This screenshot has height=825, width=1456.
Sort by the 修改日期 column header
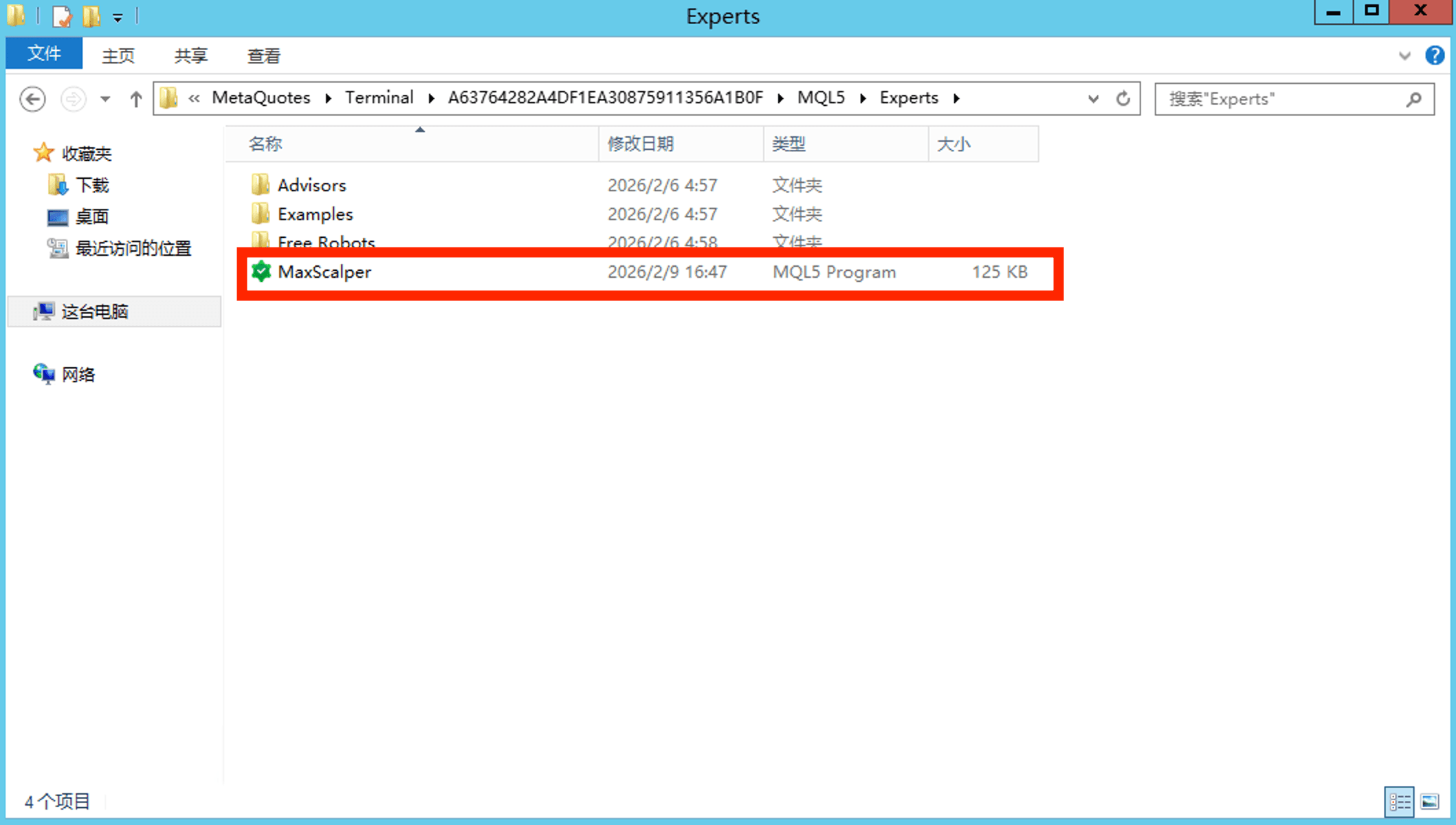point(640,144)
